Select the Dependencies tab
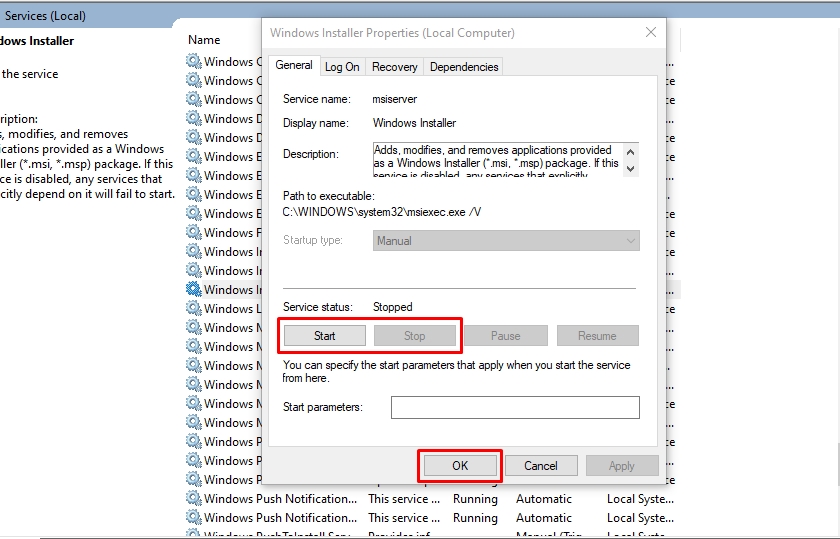Viewport: 840px width, 539px height. (464, 67)
